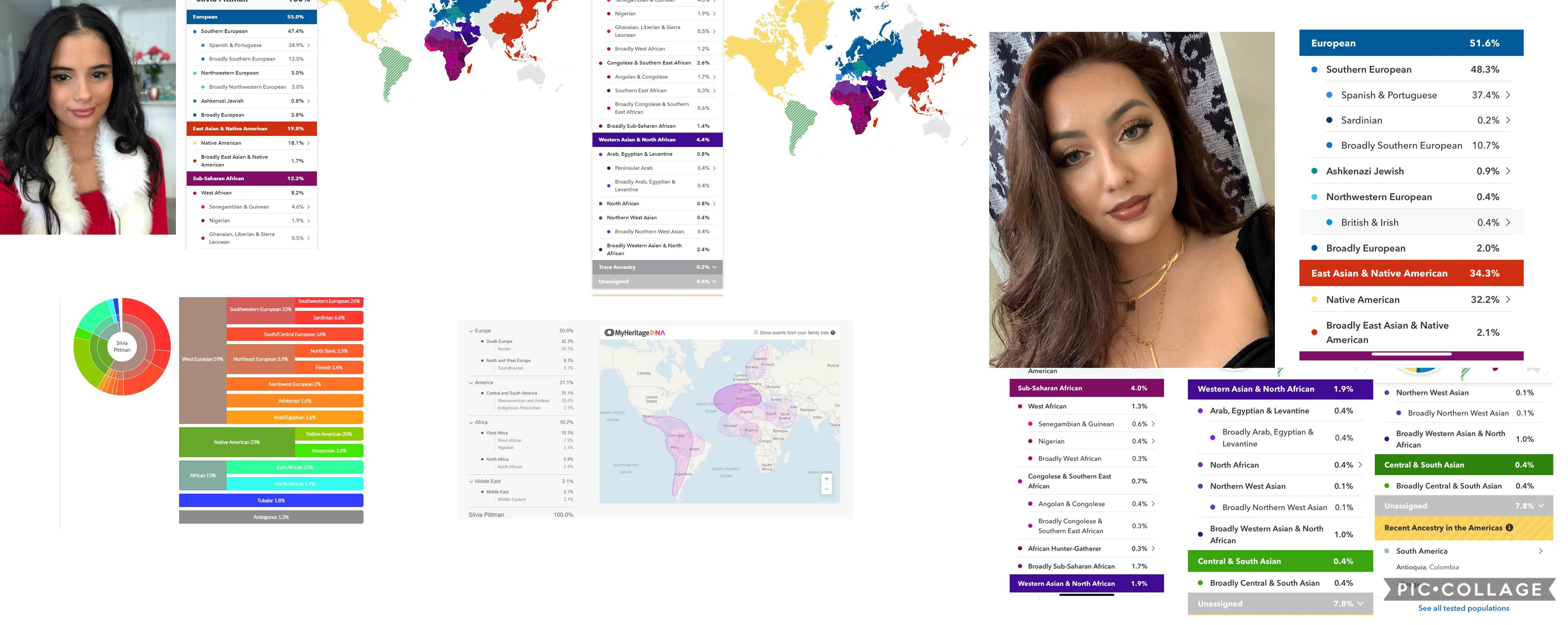Zoom in on the MyHeritage map
This screenshot has height=625, width=1568.
click(x=826, y=479)
